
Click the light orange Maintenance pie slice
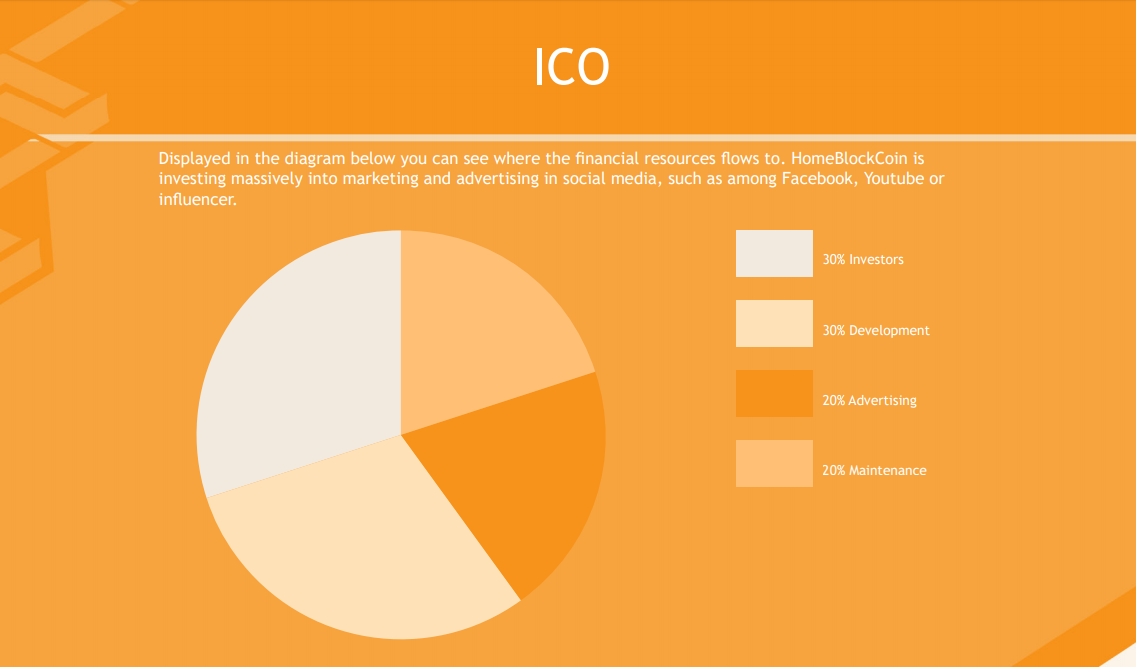(478, 326)
